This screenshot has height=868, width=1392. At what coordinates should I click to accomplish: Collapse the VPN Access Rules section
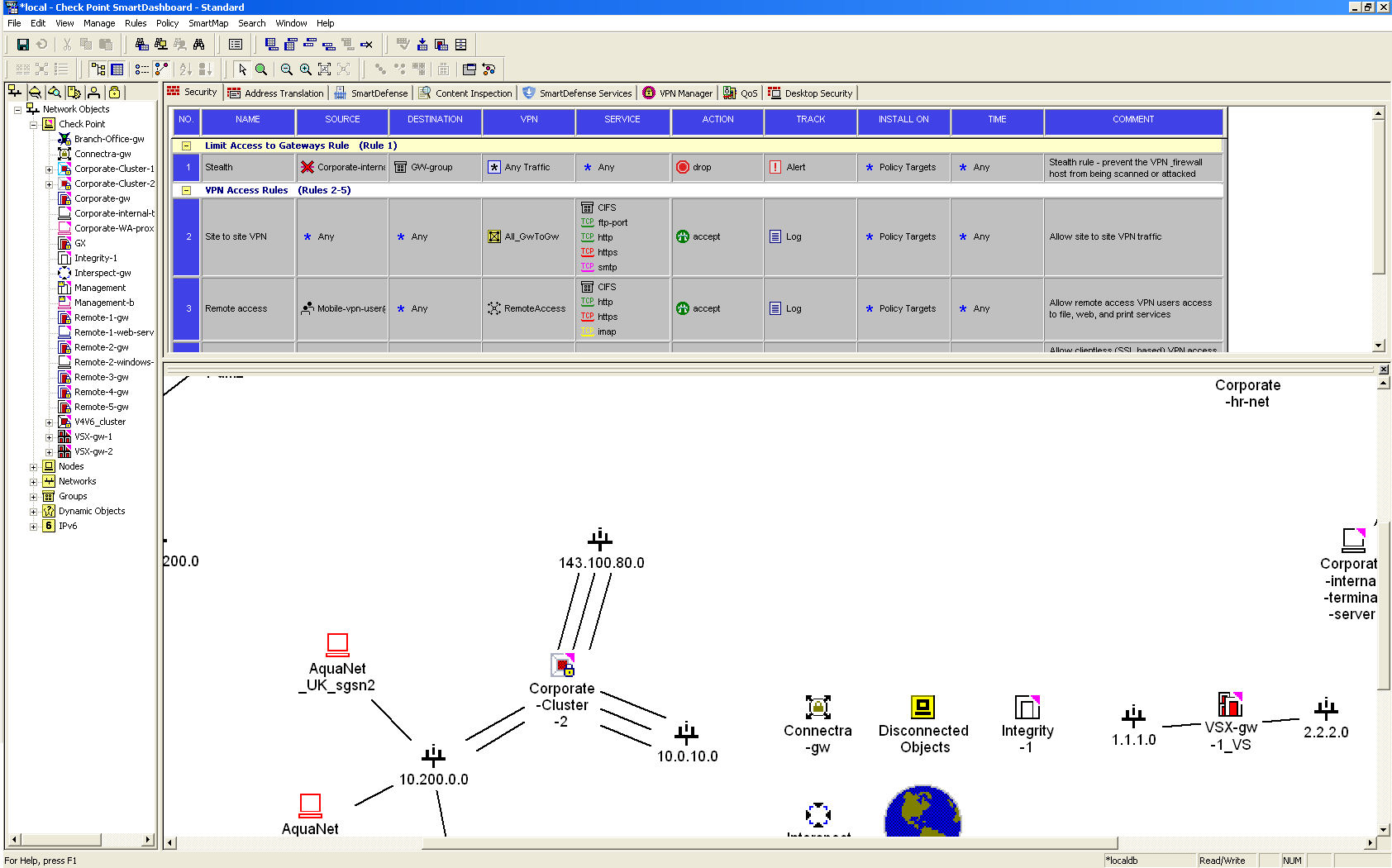pyautogui.click(x=186, y=190)
